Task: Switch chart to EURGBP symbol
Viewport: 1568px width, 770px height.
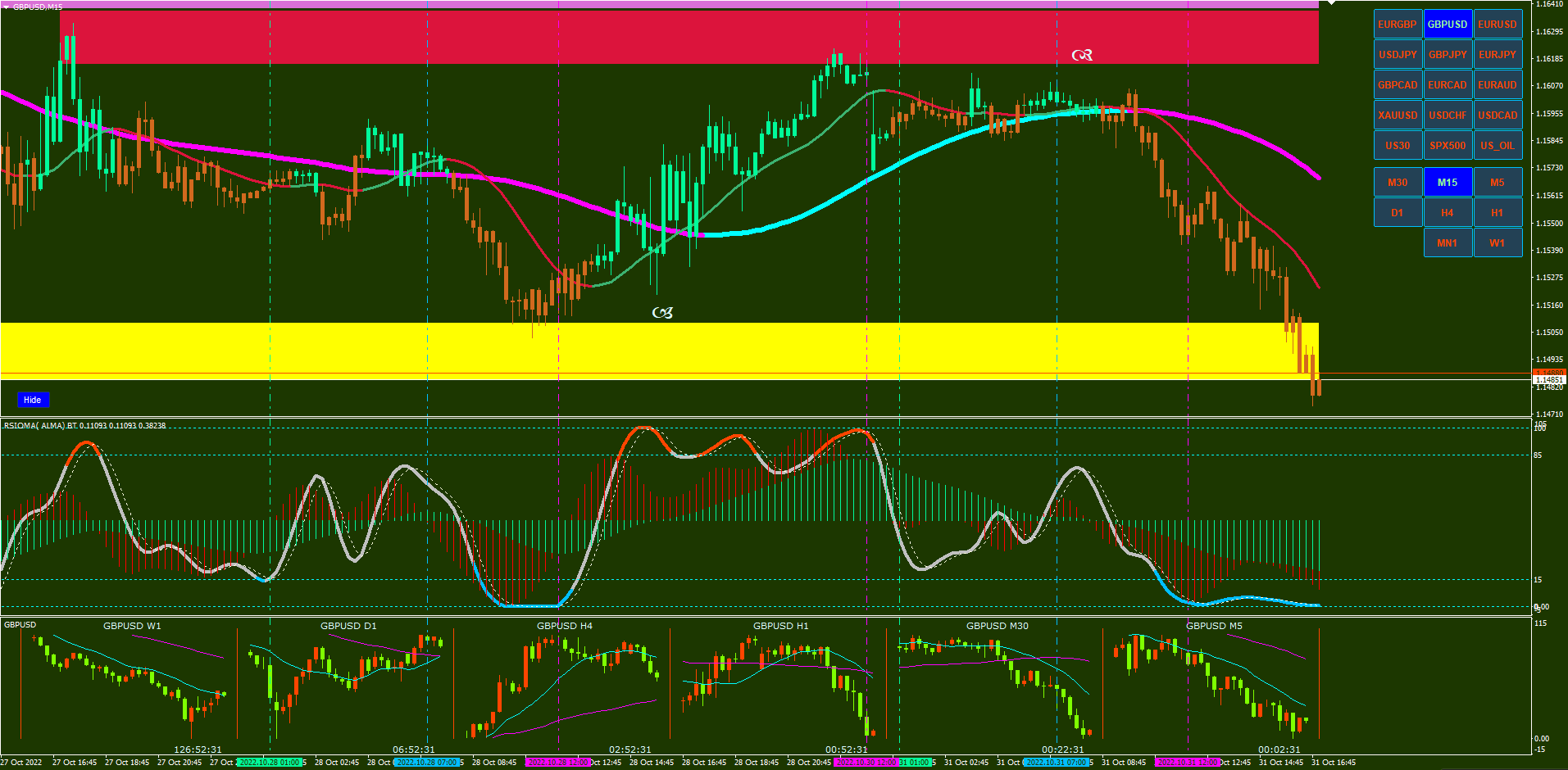Action: coord(1398,25)
